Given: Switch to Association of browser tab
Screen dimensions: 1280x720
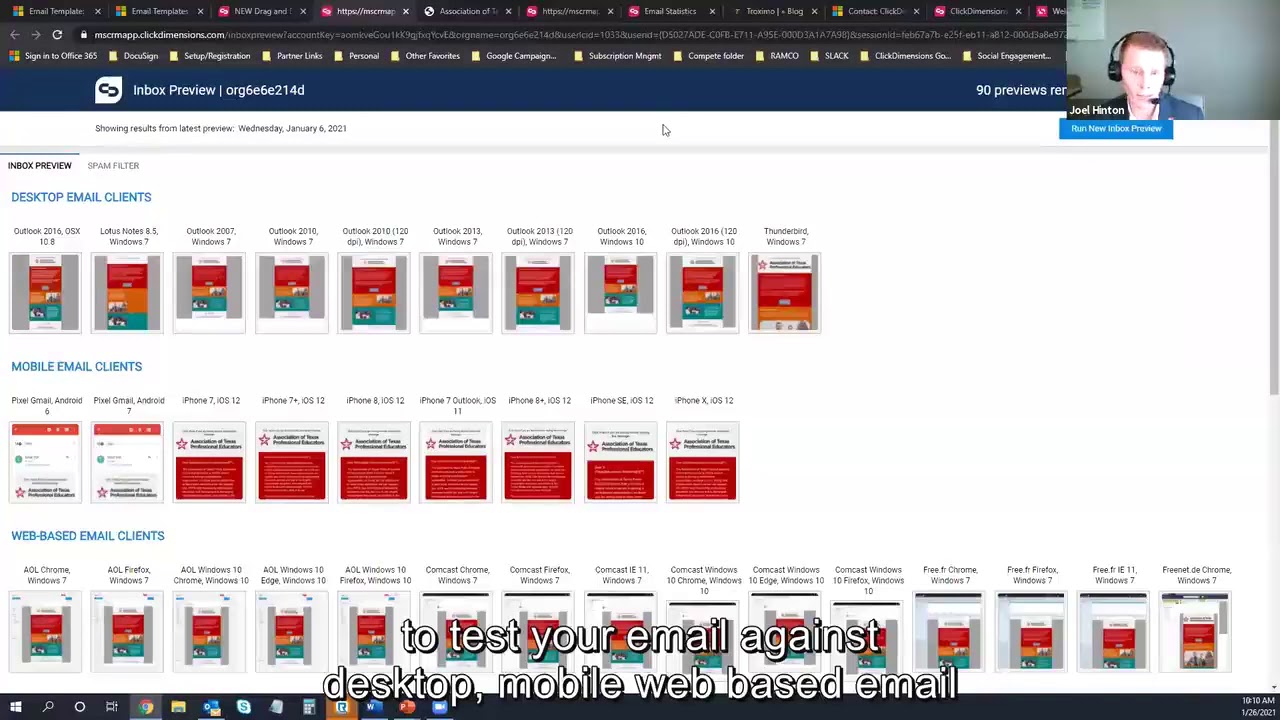Looking at the screenshot, I should tap(468, 11).
